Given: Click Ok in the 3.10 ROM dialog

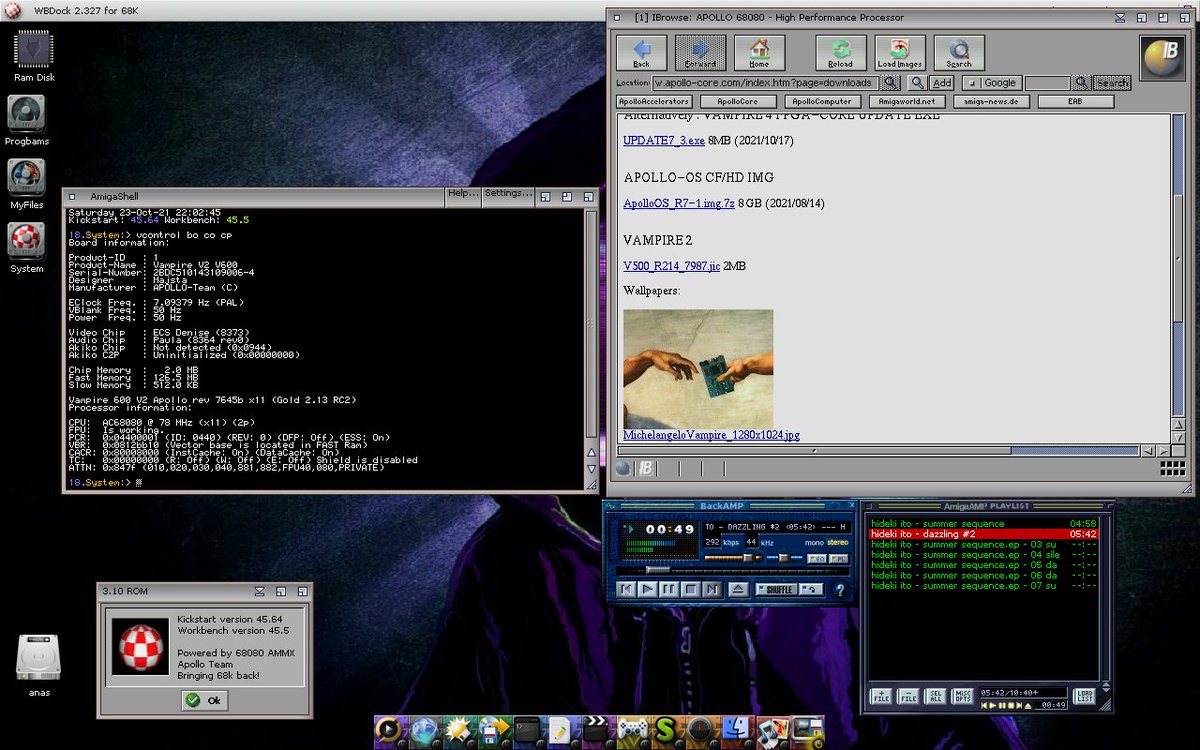Looking at the screenshot, I should pyautogui.click(x=205, y=701).
